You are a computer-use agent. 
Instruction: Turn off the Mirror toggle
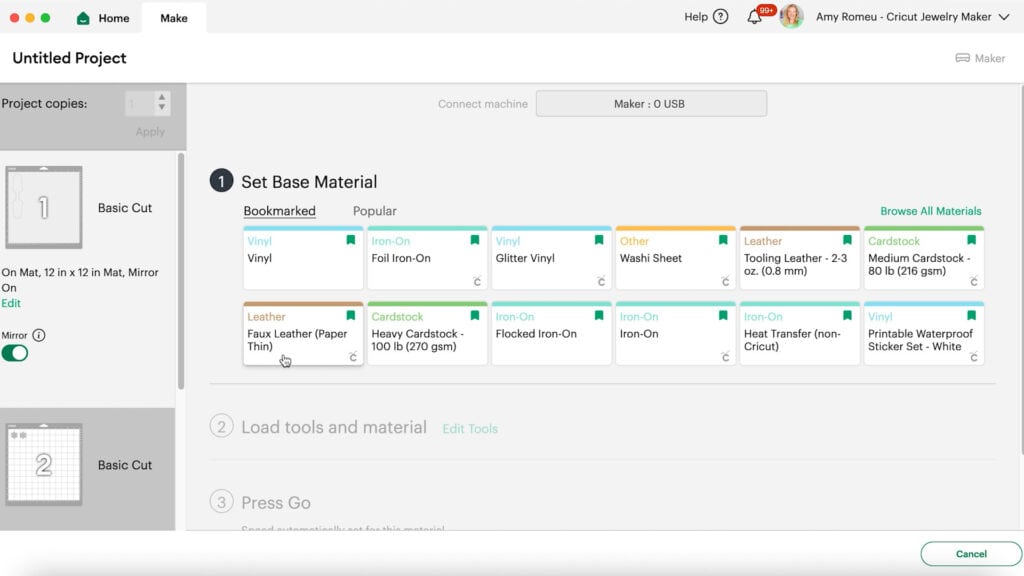click(15, 353)
